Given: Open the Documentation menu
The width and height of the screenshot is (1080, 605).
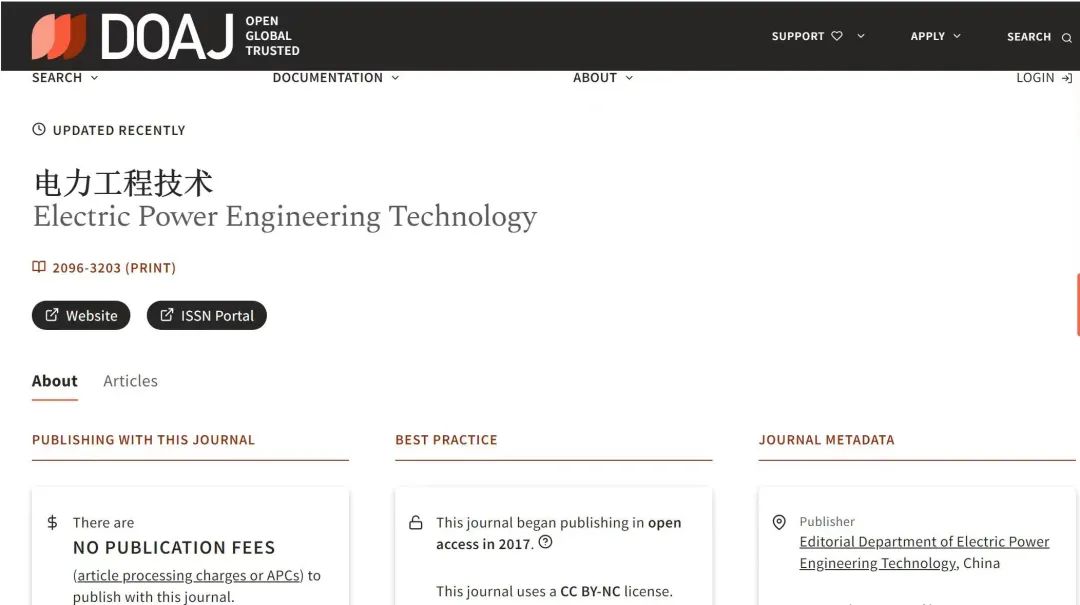Looking at the screenshot, I should (335, 78).
